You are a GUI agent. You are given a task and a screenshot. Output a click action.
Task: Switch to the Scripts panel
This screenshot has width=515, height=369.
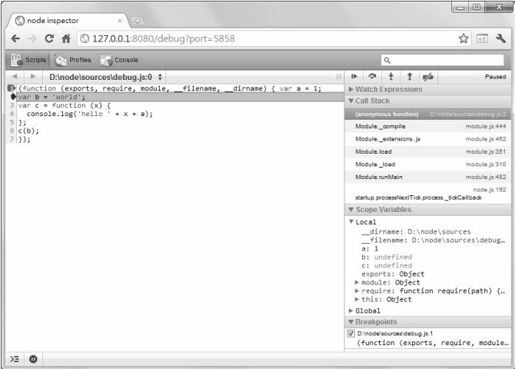29,60
